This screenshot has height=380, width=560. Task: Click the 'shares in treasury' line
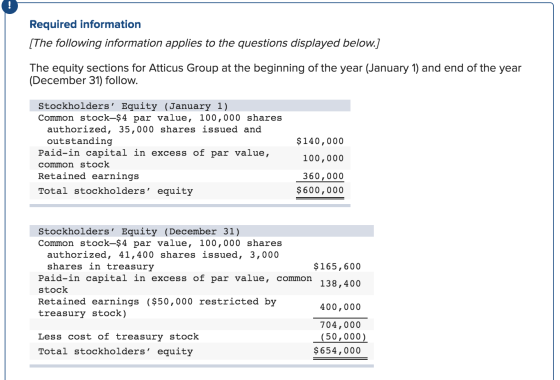(x=100, y=266)
